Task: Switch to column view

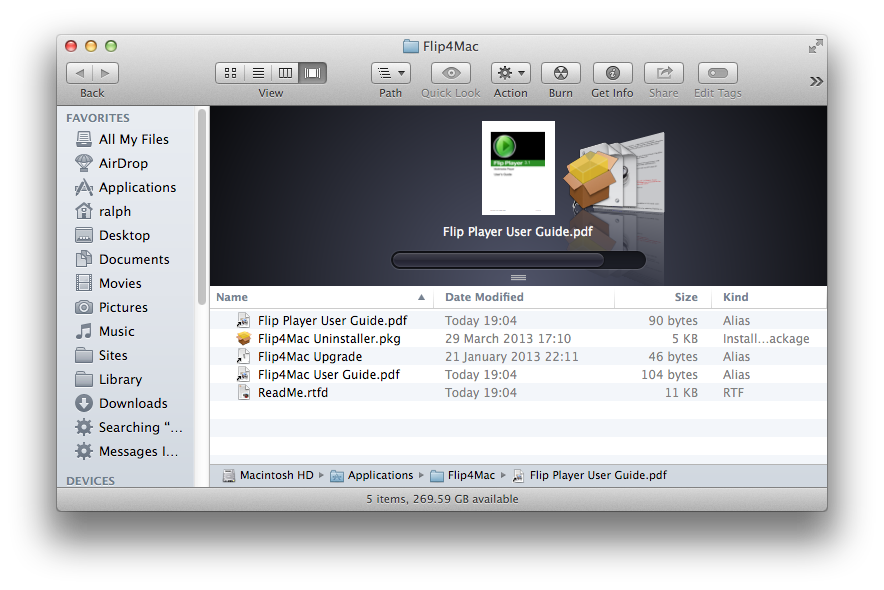Action: 285,73
